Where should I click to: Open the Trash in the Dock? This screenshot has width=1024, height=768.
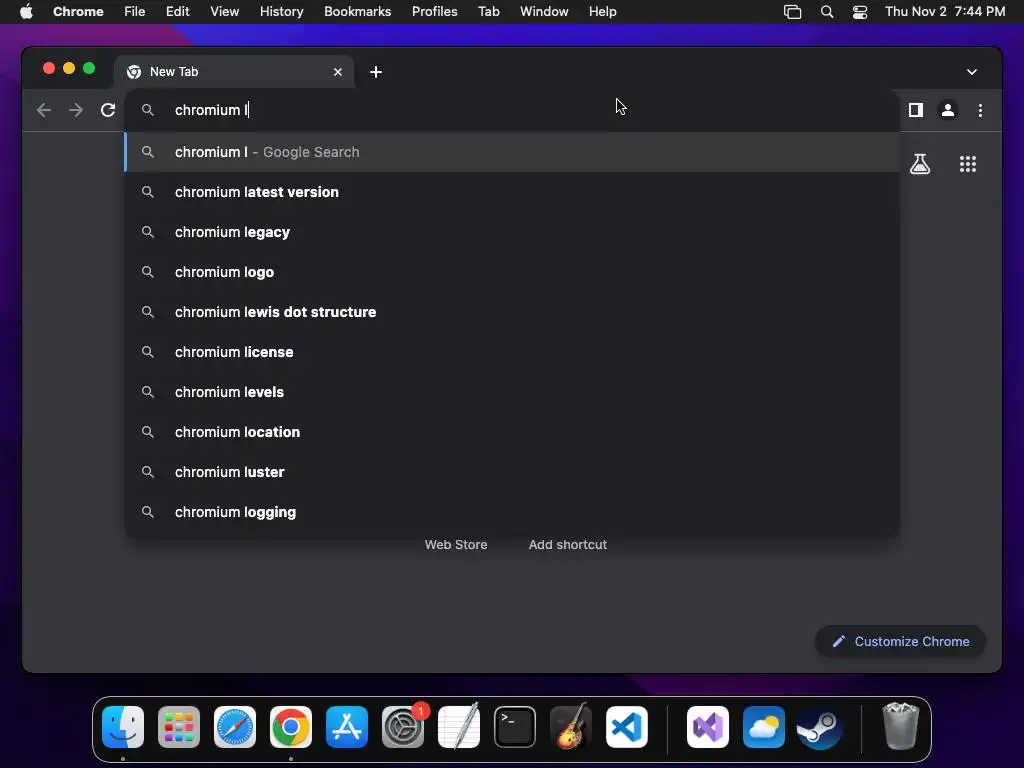pos(901,726)
